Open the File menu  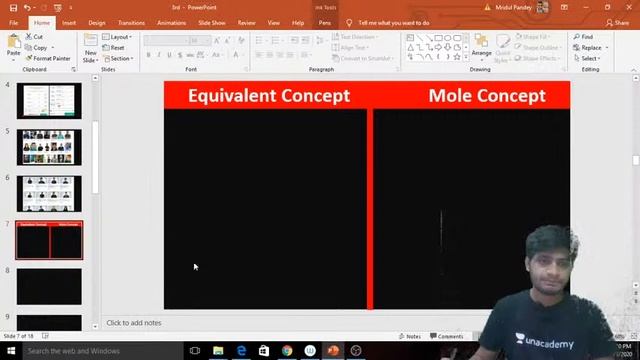pos(13,23)
